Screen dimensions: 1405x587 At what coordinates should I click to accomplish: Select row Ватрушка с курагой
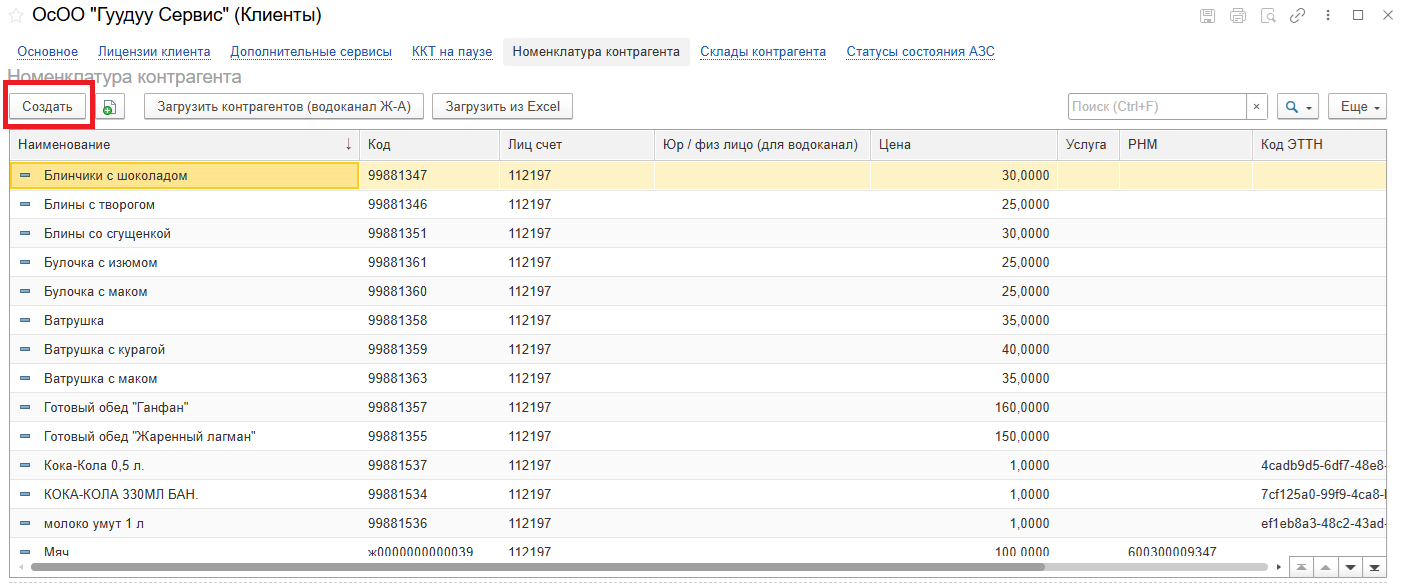(x=698, y=349)
